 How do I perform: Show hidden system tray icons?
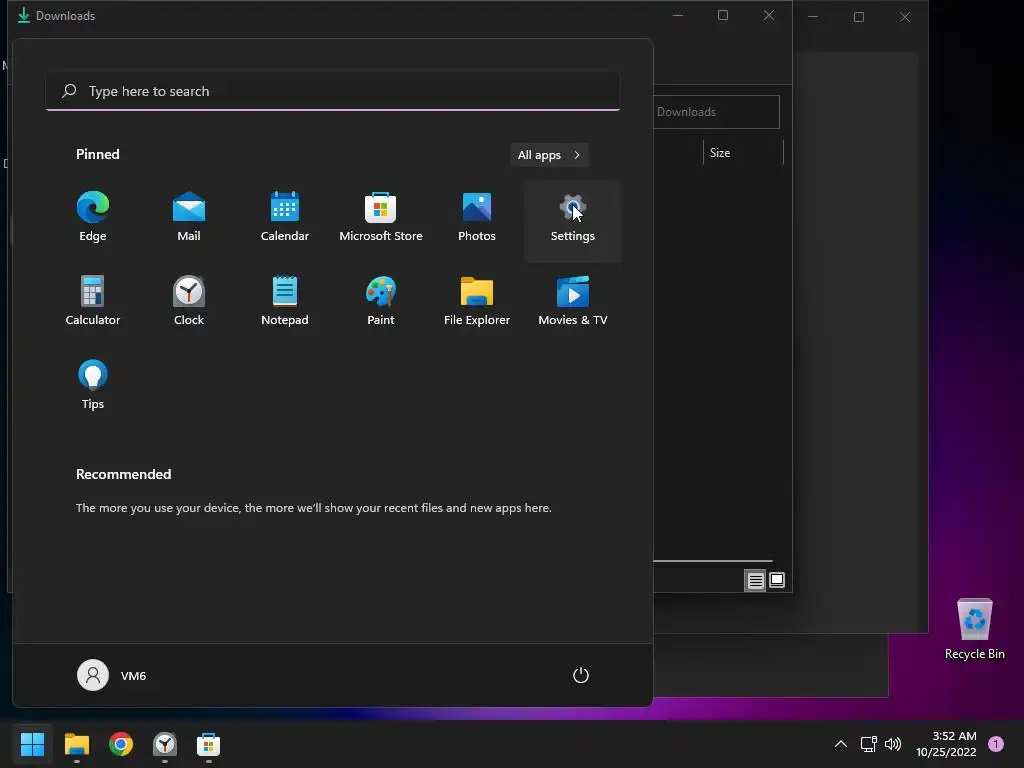coord(840,744)
